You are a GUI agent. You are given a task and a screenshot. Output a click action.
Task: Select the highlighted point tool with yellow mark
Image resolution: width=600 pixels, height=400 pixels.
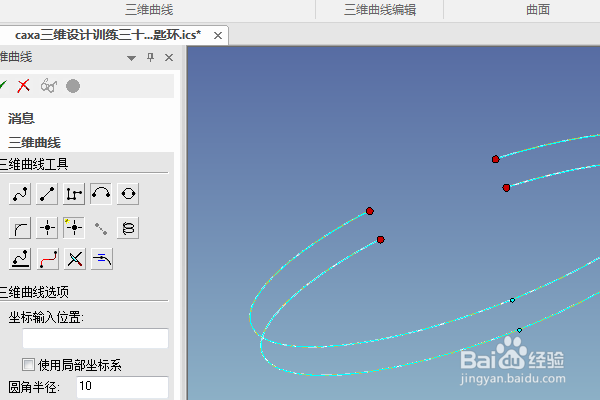tap(74, 228)
